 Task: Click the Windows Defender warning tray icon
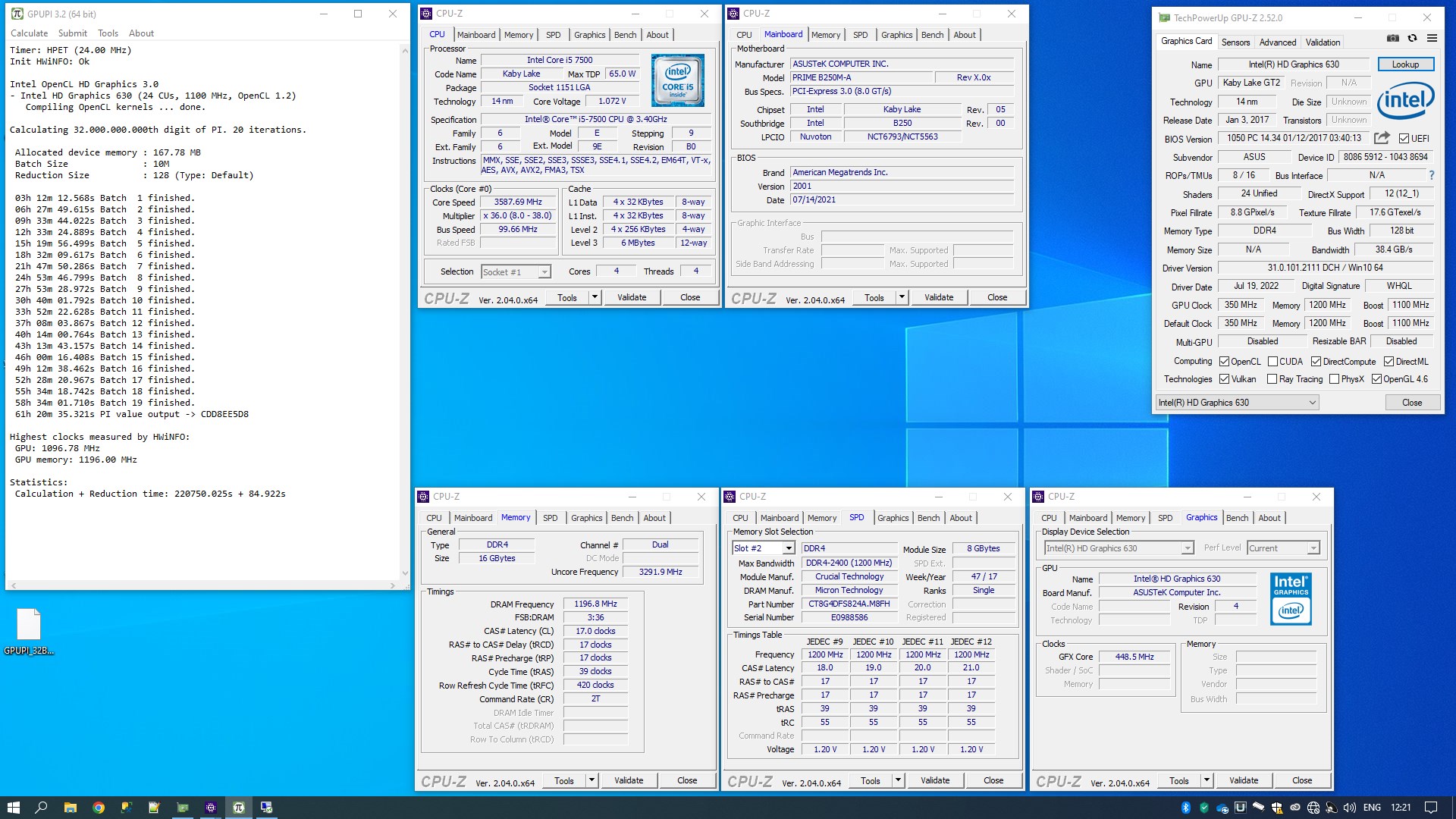tap(1277, 808)
